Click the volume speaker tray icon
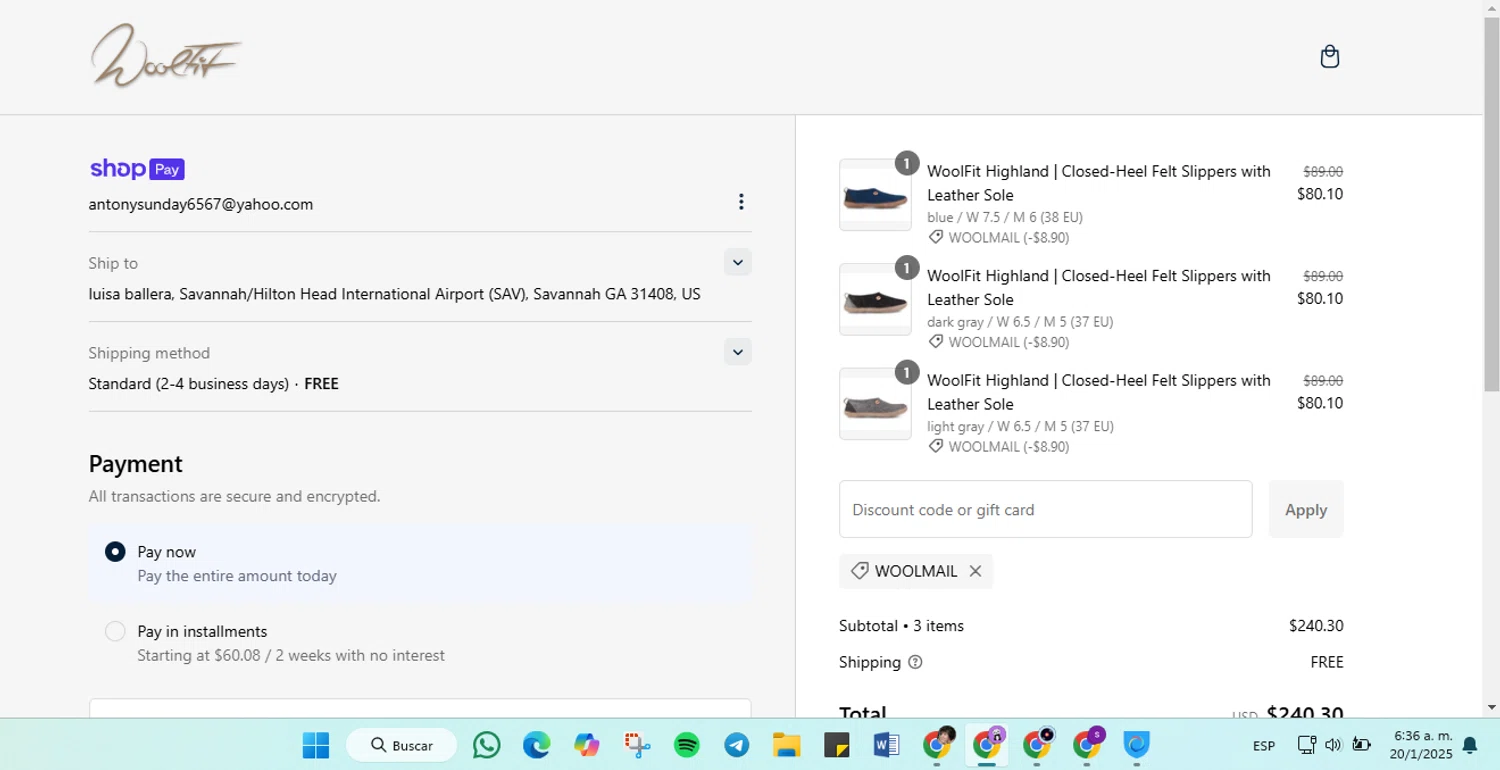Screen dimensions: 1500x770 [1333, 744]
